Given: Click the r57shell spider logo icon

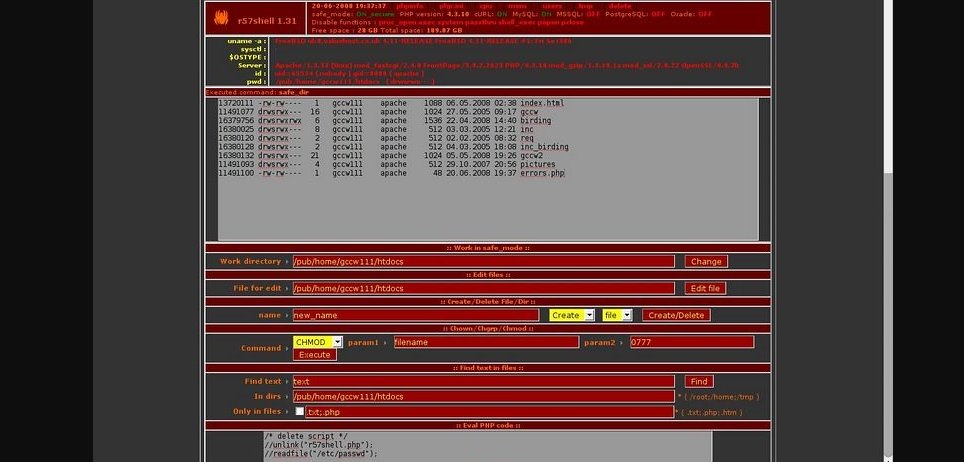Looking at the screenshot, I should point(221,18).
